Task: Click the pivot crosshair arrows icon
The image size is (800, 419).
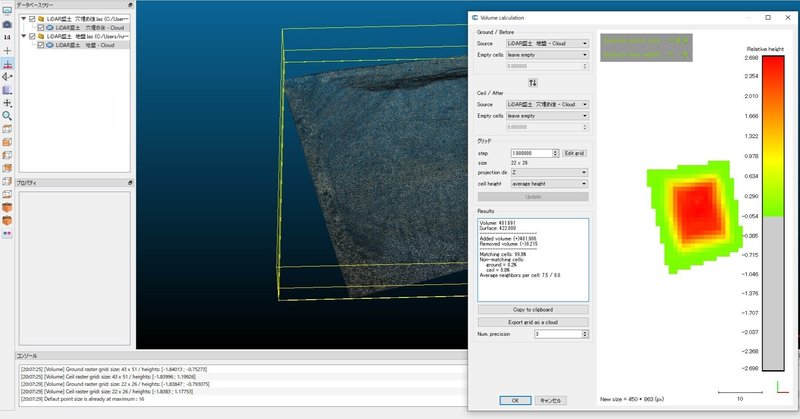Action: click(7, 103)
